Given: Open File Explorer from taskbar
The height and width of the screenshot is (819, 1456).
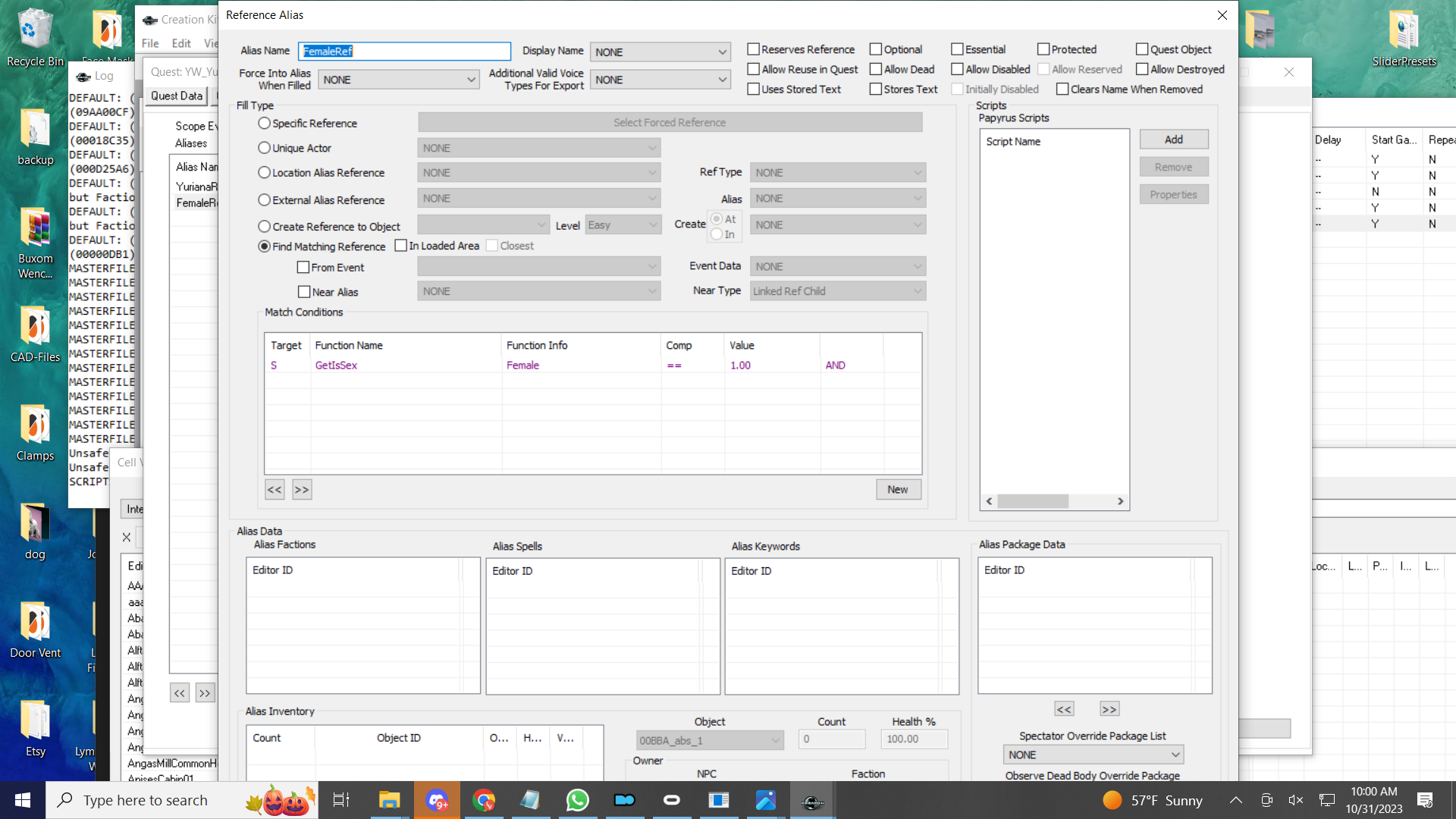Looking at the screenshot, I should coord(389,800).
